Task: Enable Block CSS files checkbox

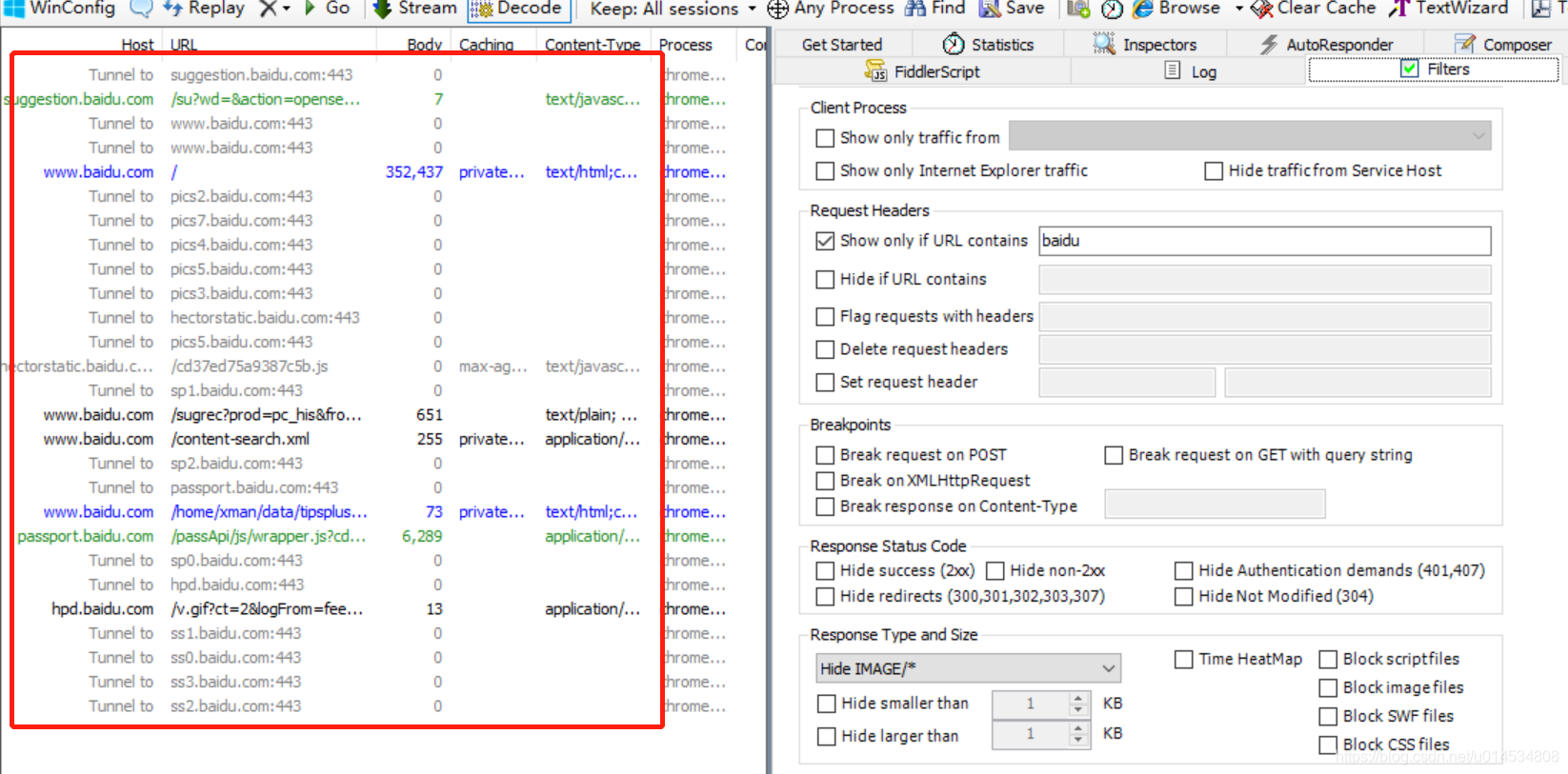Action: tap(1328, 745)
